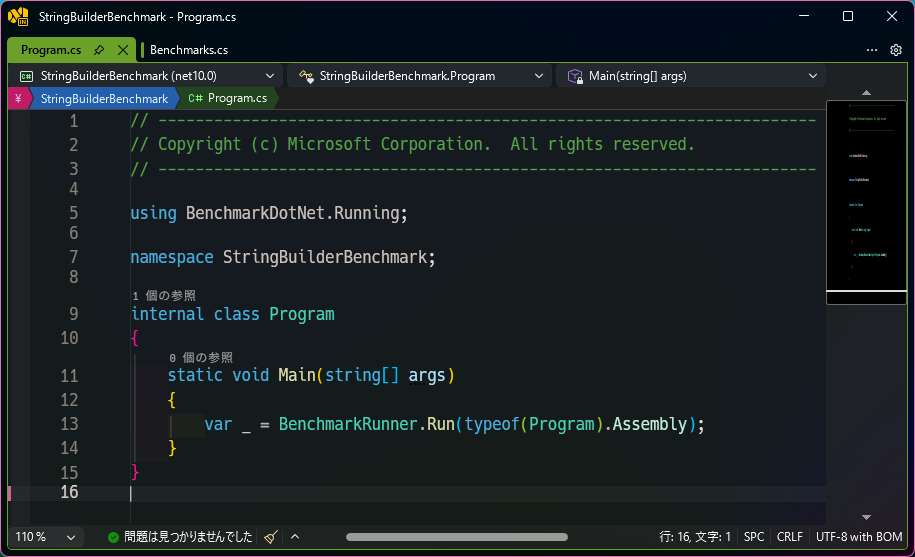Click the class icon beside StringBuilderBenchmark.Program
915x557 pixels.
306,76
